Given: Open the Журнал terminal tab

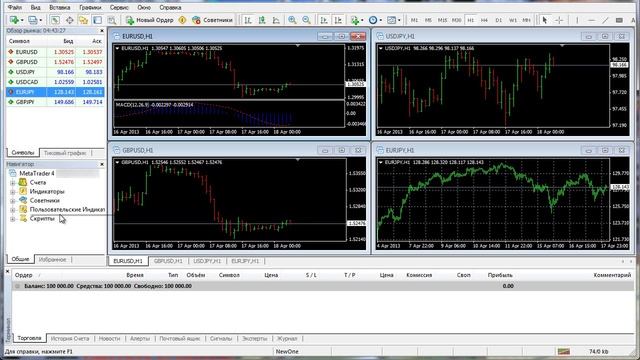Looking at the screenshot, I should [x=287, y=338].
